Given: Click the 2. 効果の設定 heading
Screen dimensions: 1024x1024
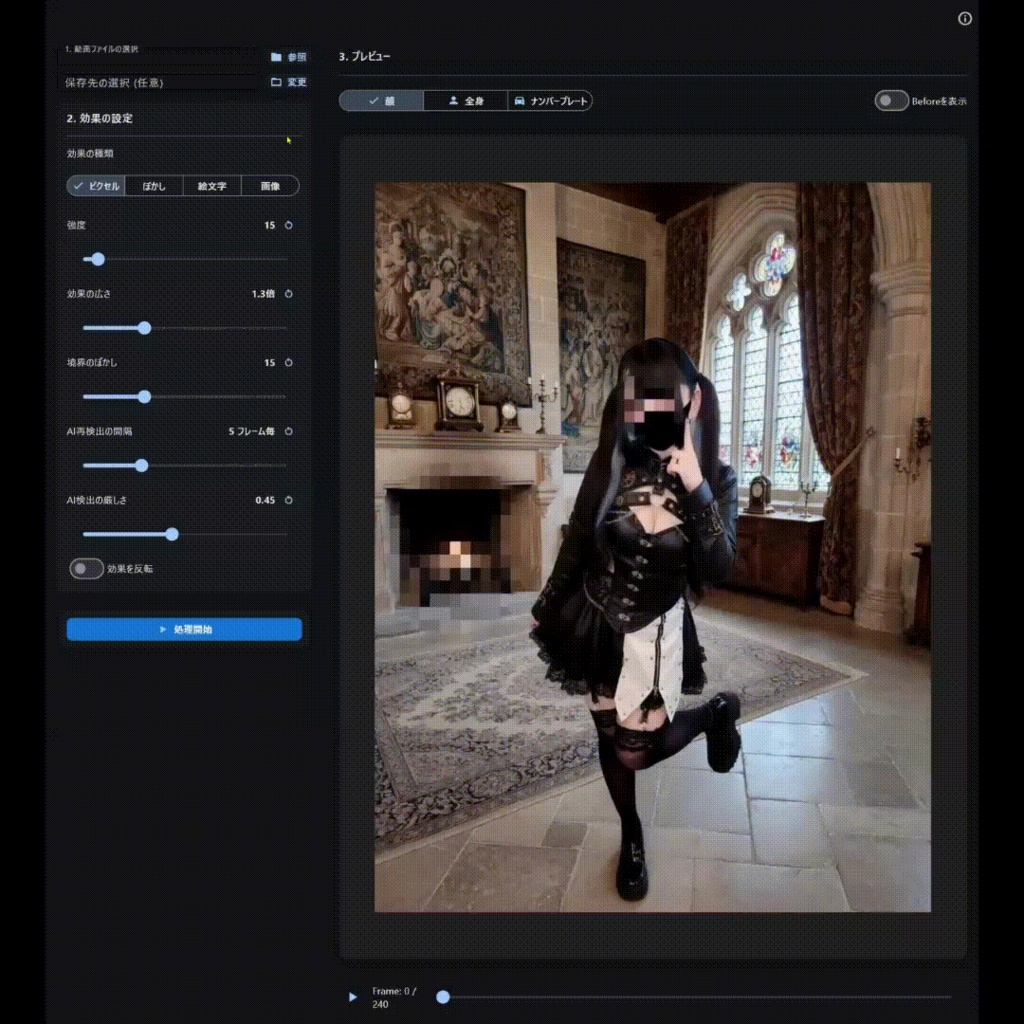Looking at the screenshot, I should [x=99, y=118].
